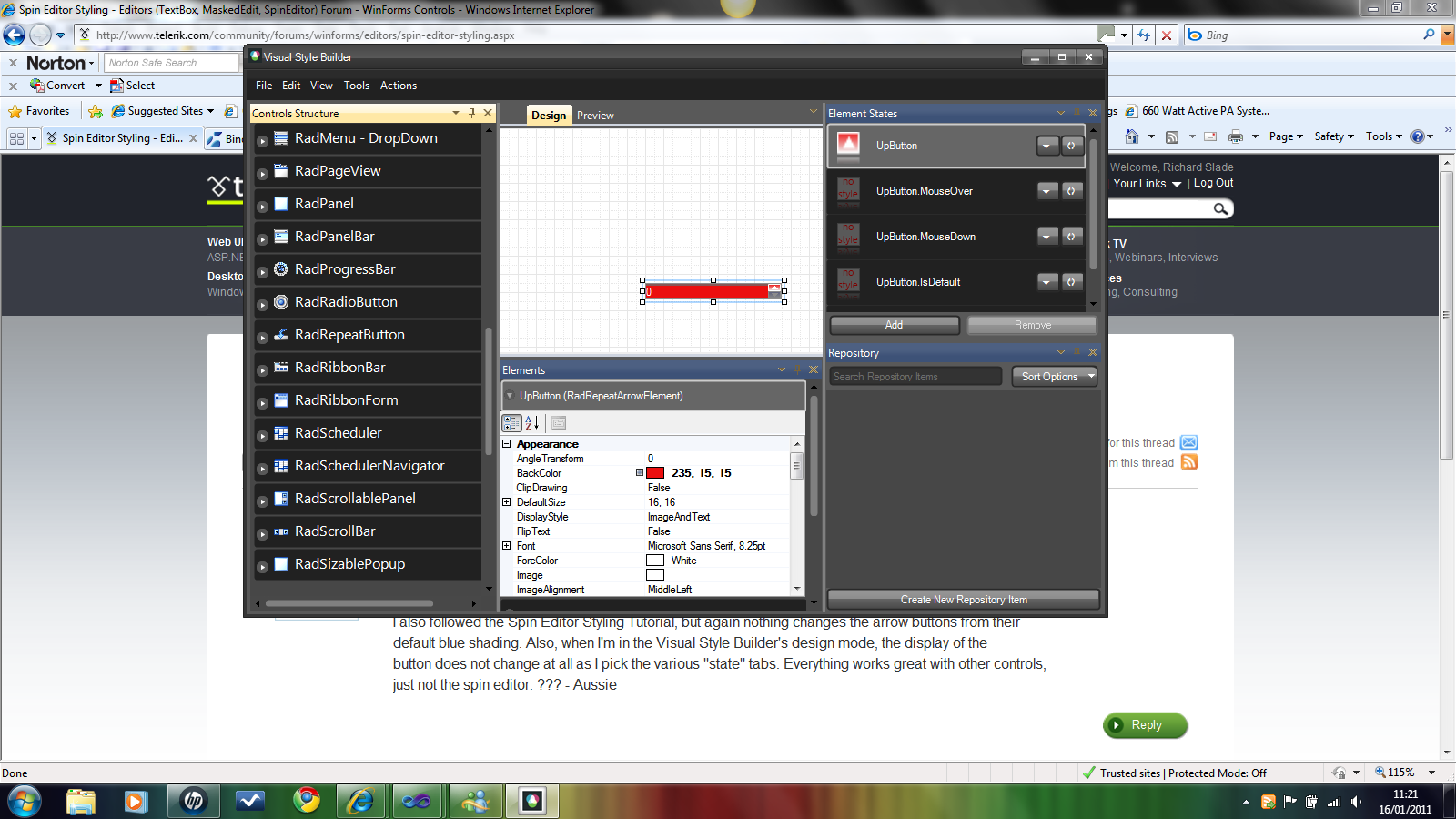This screenshot has width=1456, height=819.
Task: Open Windows Media Player from the taskbar
Action: (x=136, y=802)
